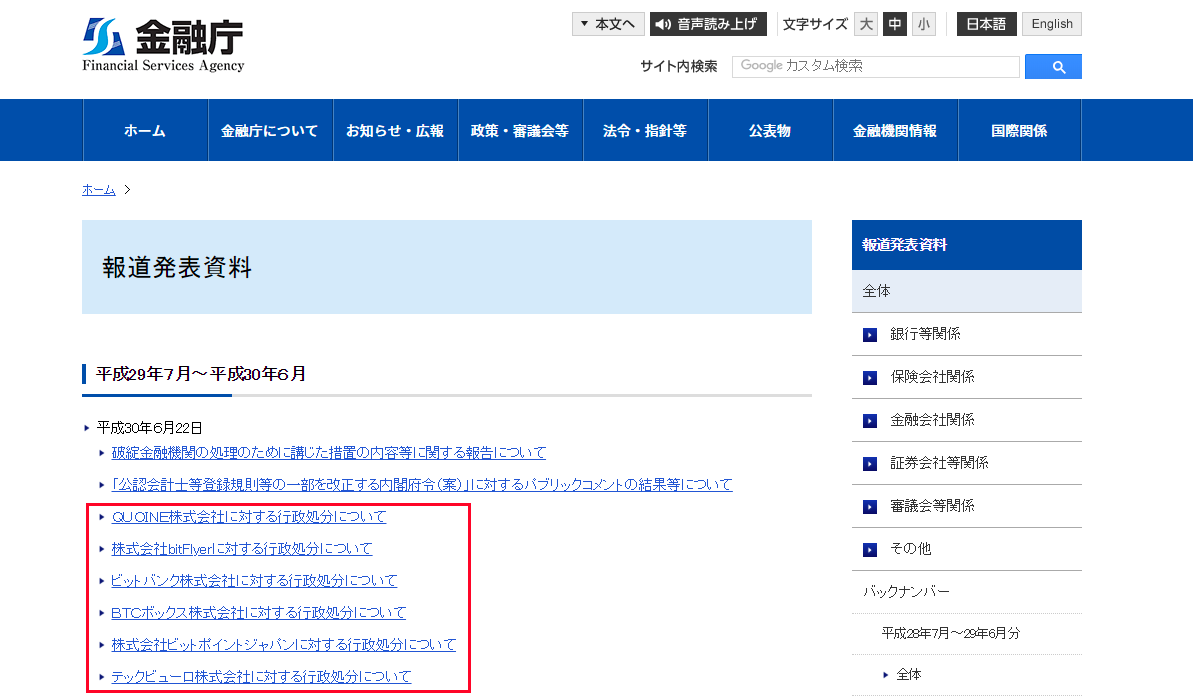Open the QUOINE株式会社 administrative action link
1193x697 pixels.
(x=248, y=516)
